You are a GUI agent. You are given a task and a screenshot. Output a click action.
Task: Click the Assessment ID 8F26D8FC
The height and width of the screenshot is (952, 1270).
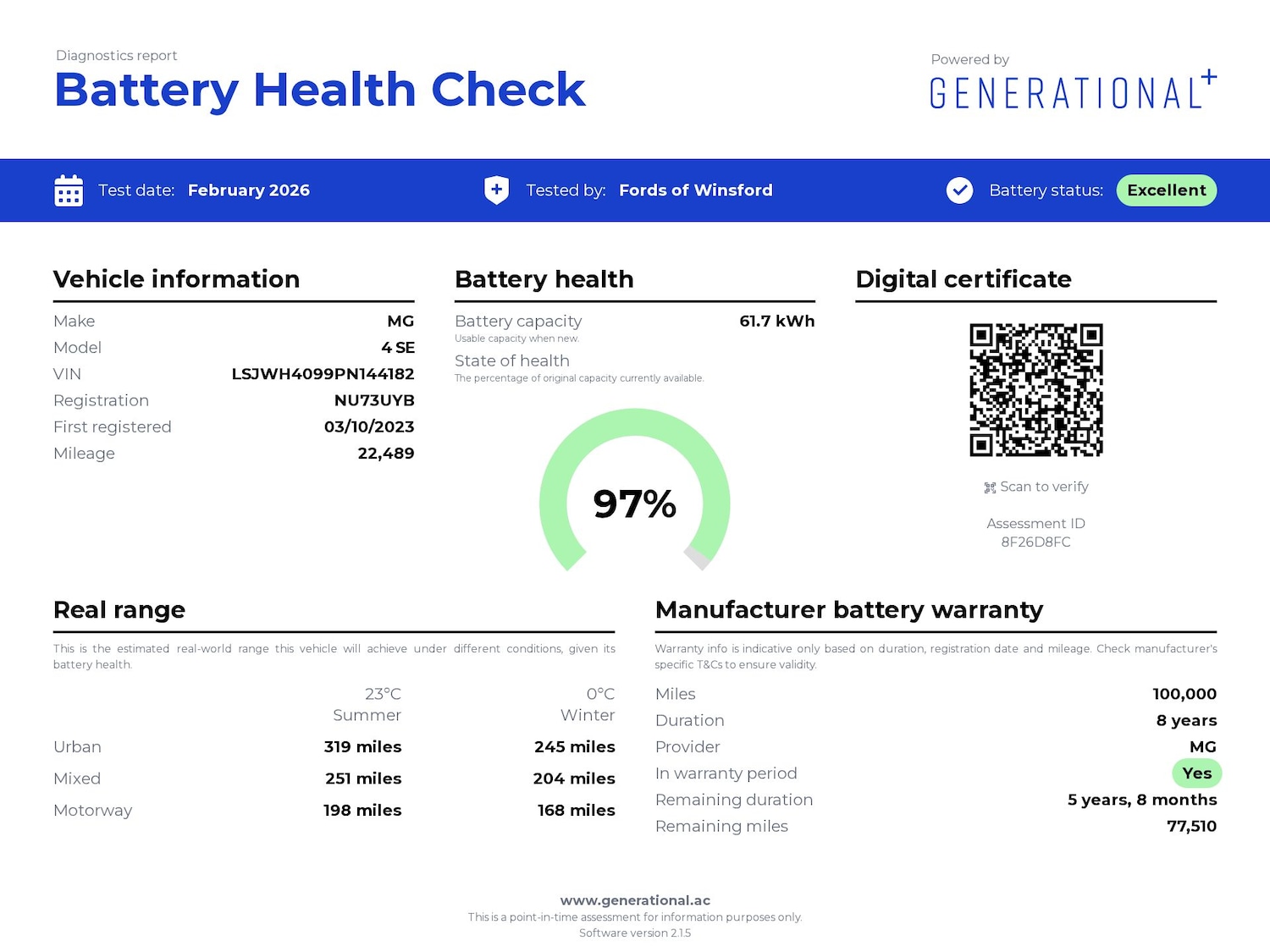point(1035,542)
